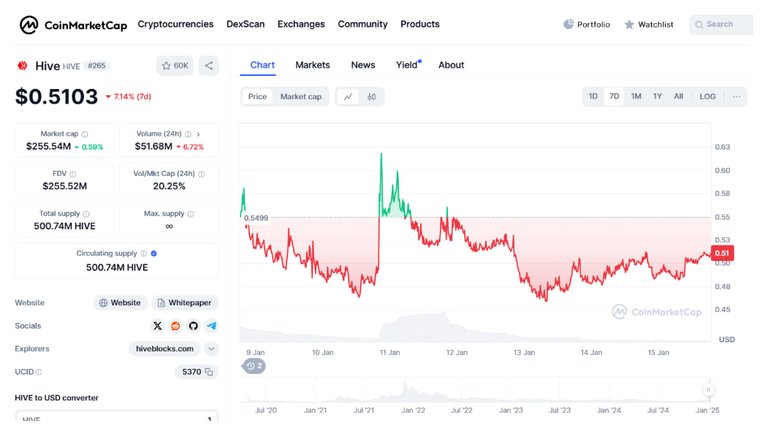Select the Market cap chart toggle
Image resolution: width=768 pixels, height=425 pixels.
[301, 96]
